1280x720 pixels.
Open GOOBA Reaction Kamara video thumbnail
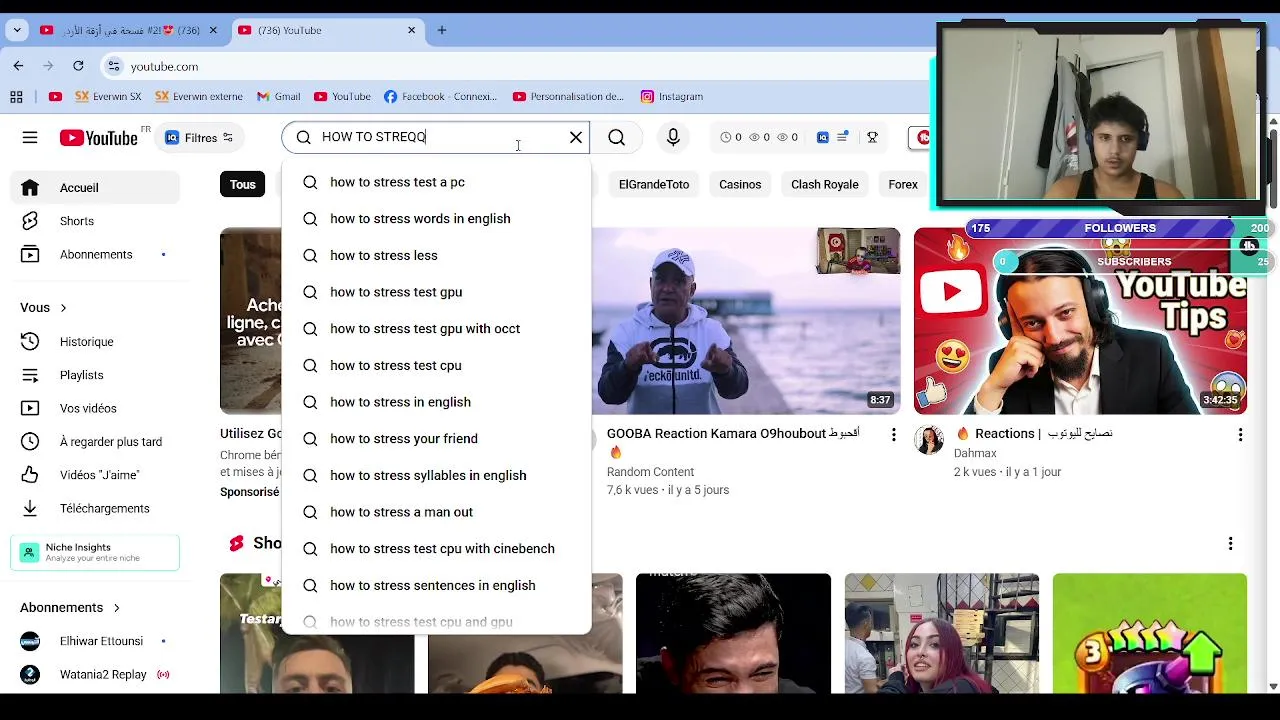click(746, 321)
